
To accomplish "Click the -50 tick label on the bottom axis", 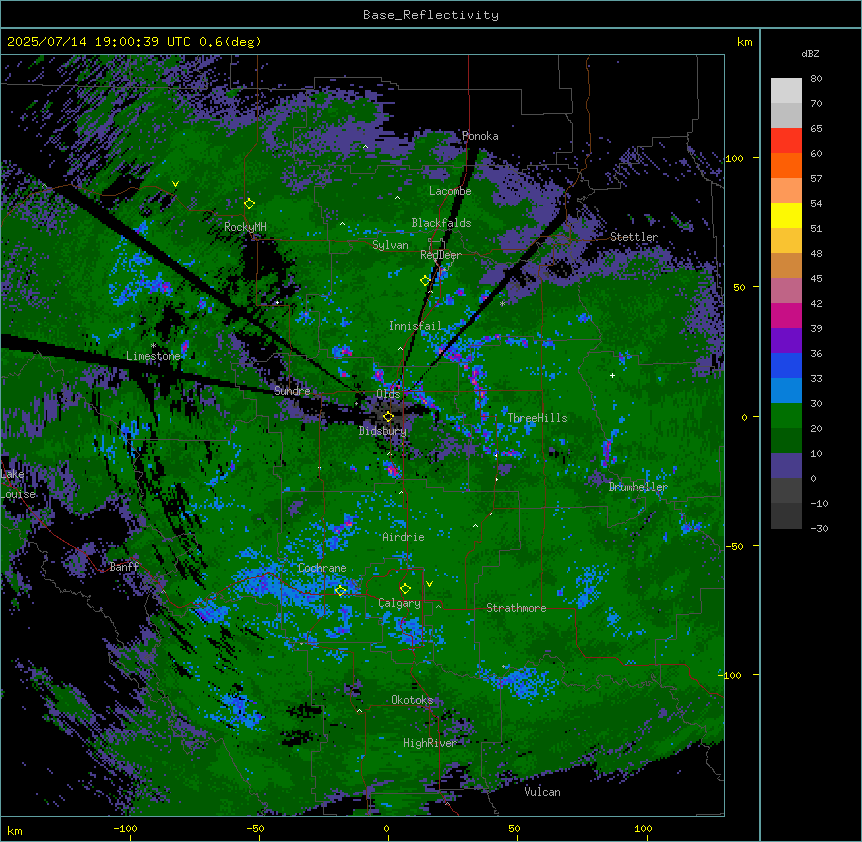I will point(255,828).
